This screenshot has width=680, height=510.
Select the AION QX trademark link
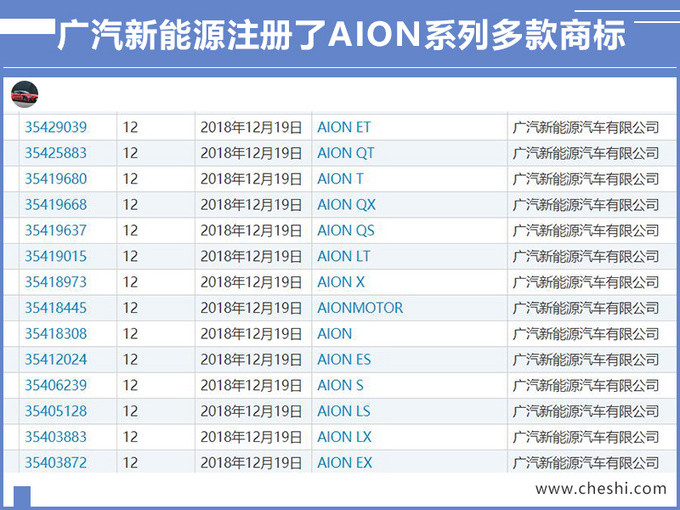click(346, 205)
